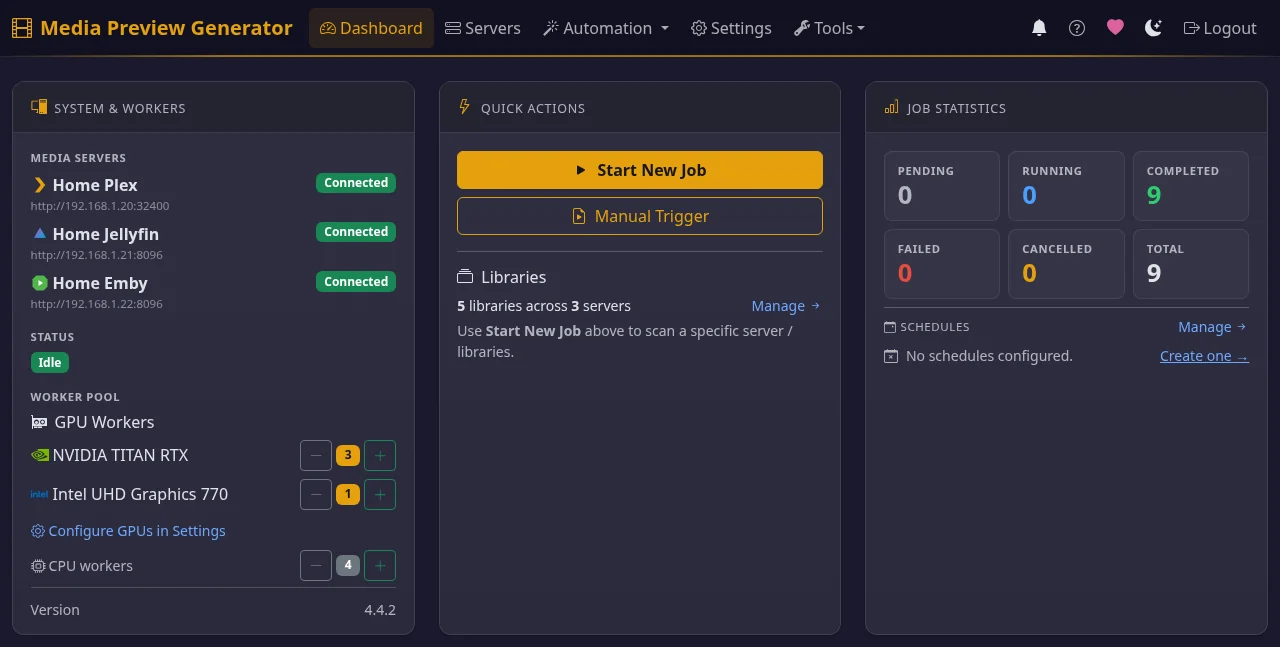Click Plex URL http://192.168.1.20:32400
This screenshot has width=1280, height=647.
click(100, 206)
